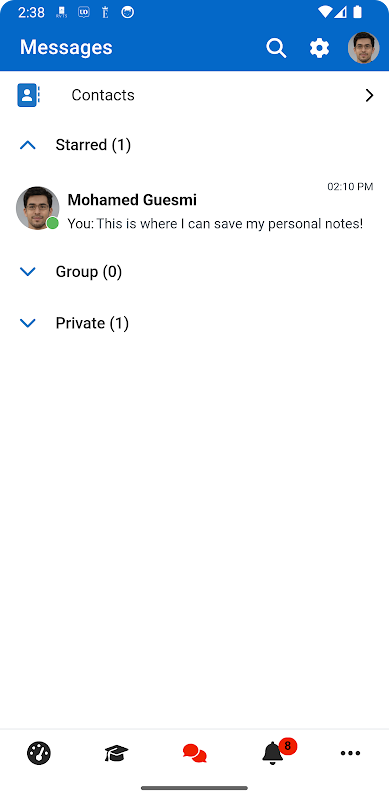Viewport: 389px width, 800px height.
Task: Tap Mohamed Guesmi's conversation avatar
Action: tap(38, 208)
